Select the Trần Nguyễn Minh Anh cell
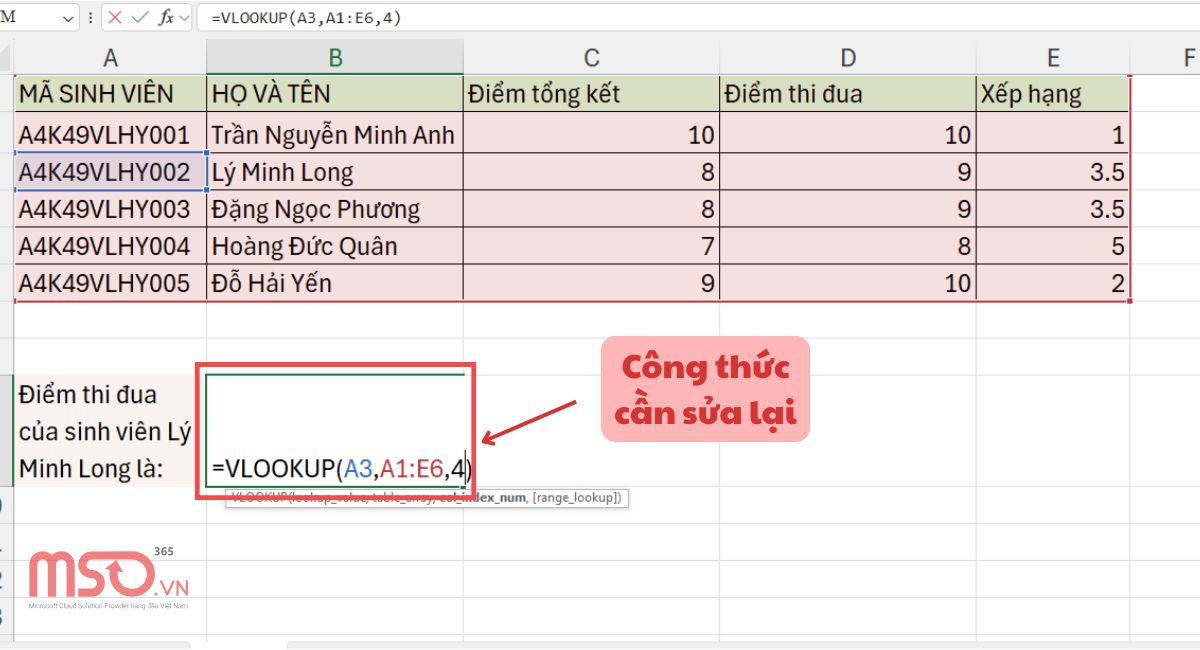The image size is (1200, 650). click(x=335, y=134)
